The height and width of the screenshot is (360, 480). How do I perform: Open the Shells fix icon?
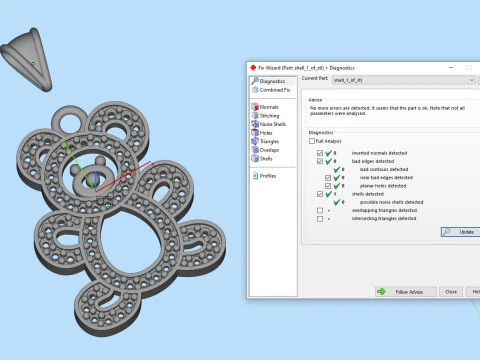coord(255,159)
